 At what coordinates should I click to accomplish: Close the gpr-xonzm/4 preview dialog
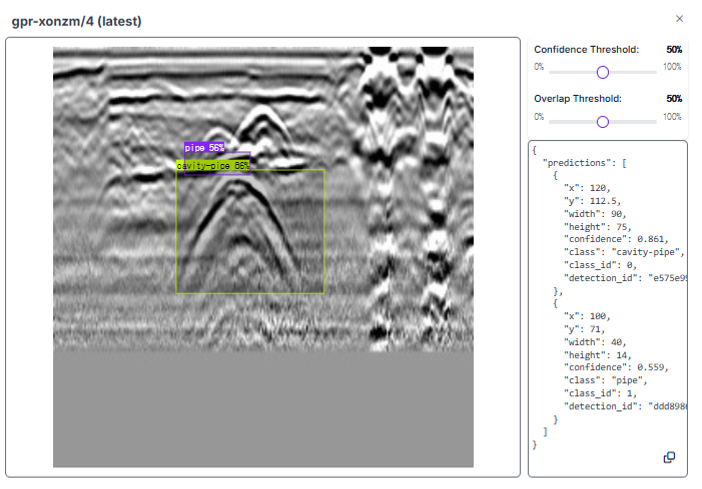(x=680, y=18)
